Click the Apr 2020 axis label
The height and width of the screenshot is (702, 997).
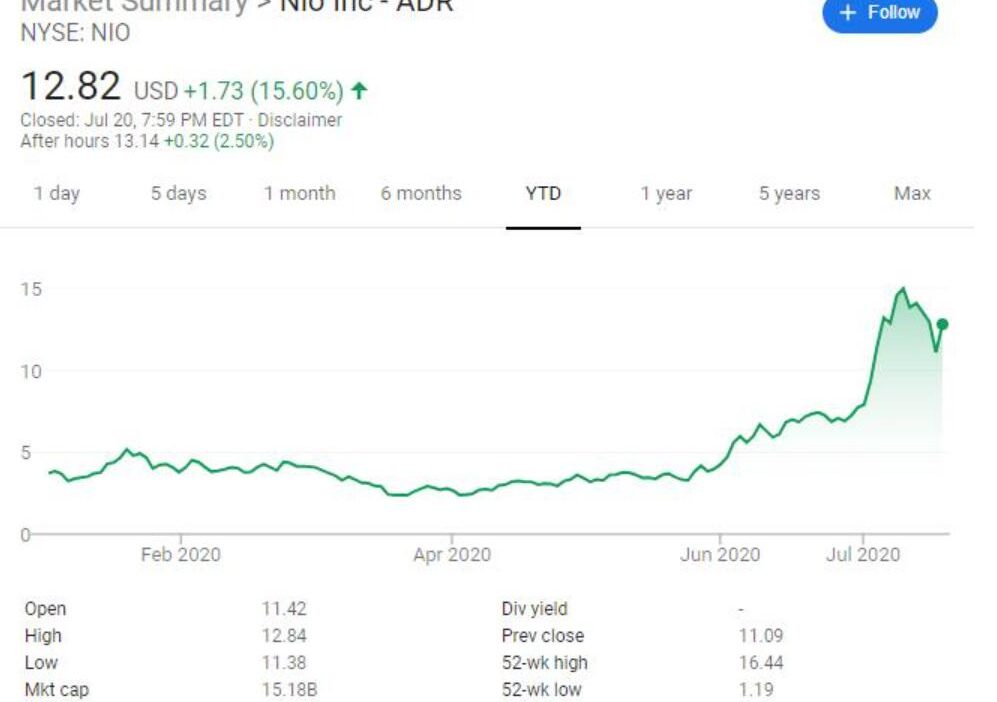(452, 554)
